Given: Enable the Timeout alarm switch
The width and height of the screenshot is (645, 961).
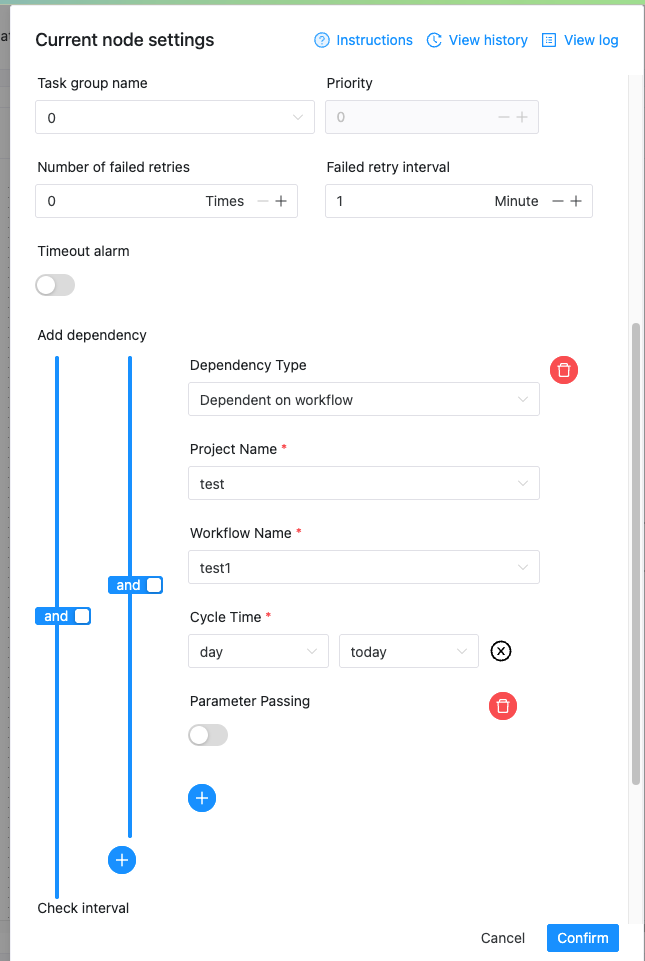Looking at the screenshot, I should 55,285.
